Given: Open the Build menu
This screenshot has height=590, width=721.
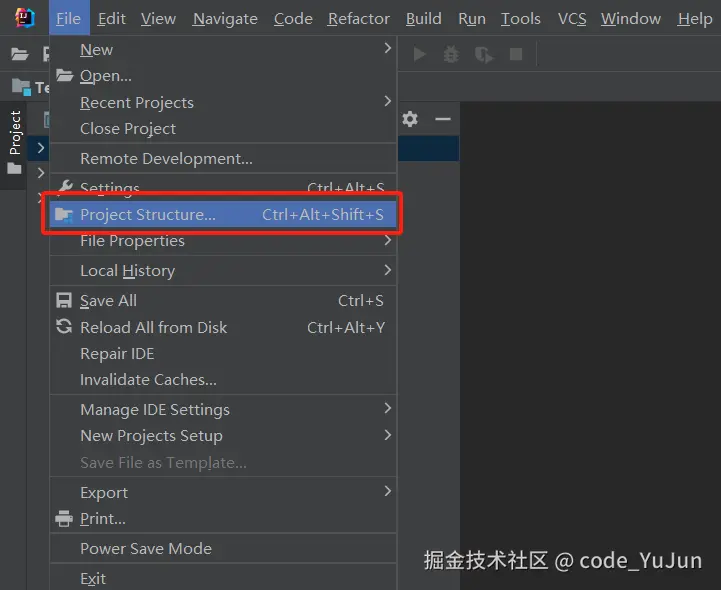Looking at the screenshot, I should click(423, 18).
